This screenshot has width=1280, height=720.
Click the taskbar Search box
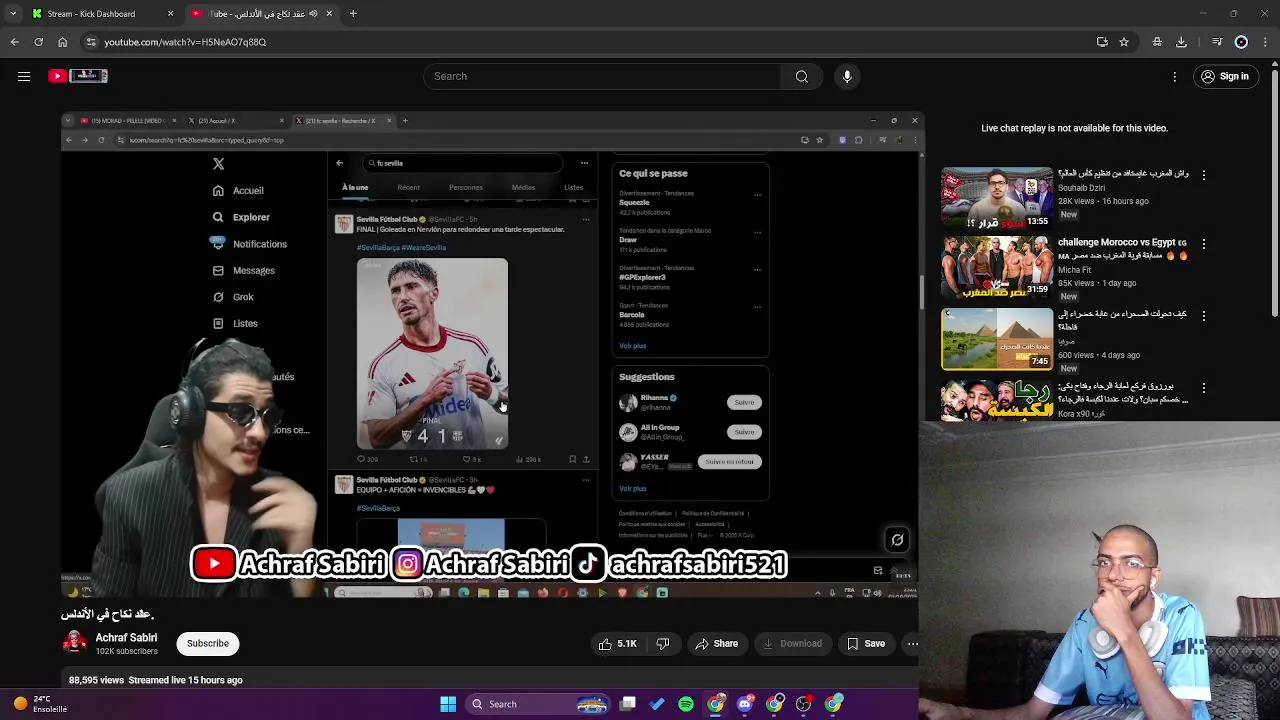[x=539, y=704]
